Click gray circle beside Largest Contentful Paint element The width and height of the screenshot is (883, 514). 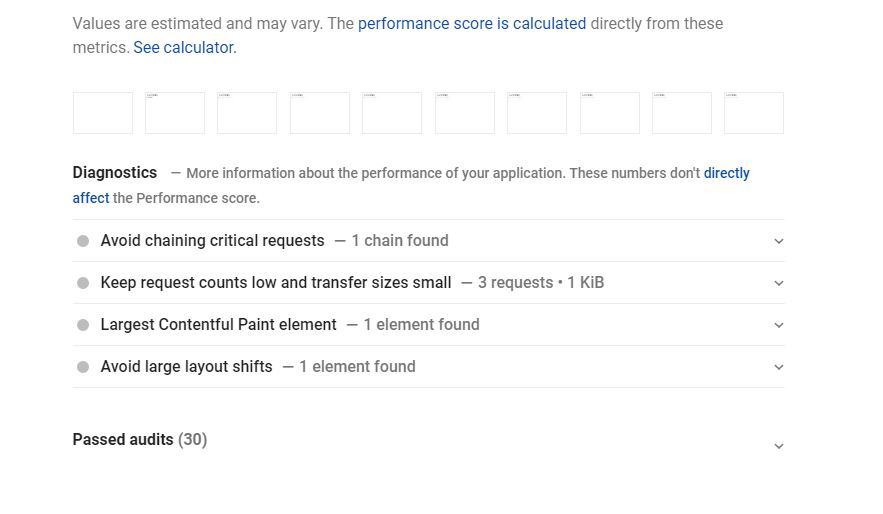coord(83,325)
